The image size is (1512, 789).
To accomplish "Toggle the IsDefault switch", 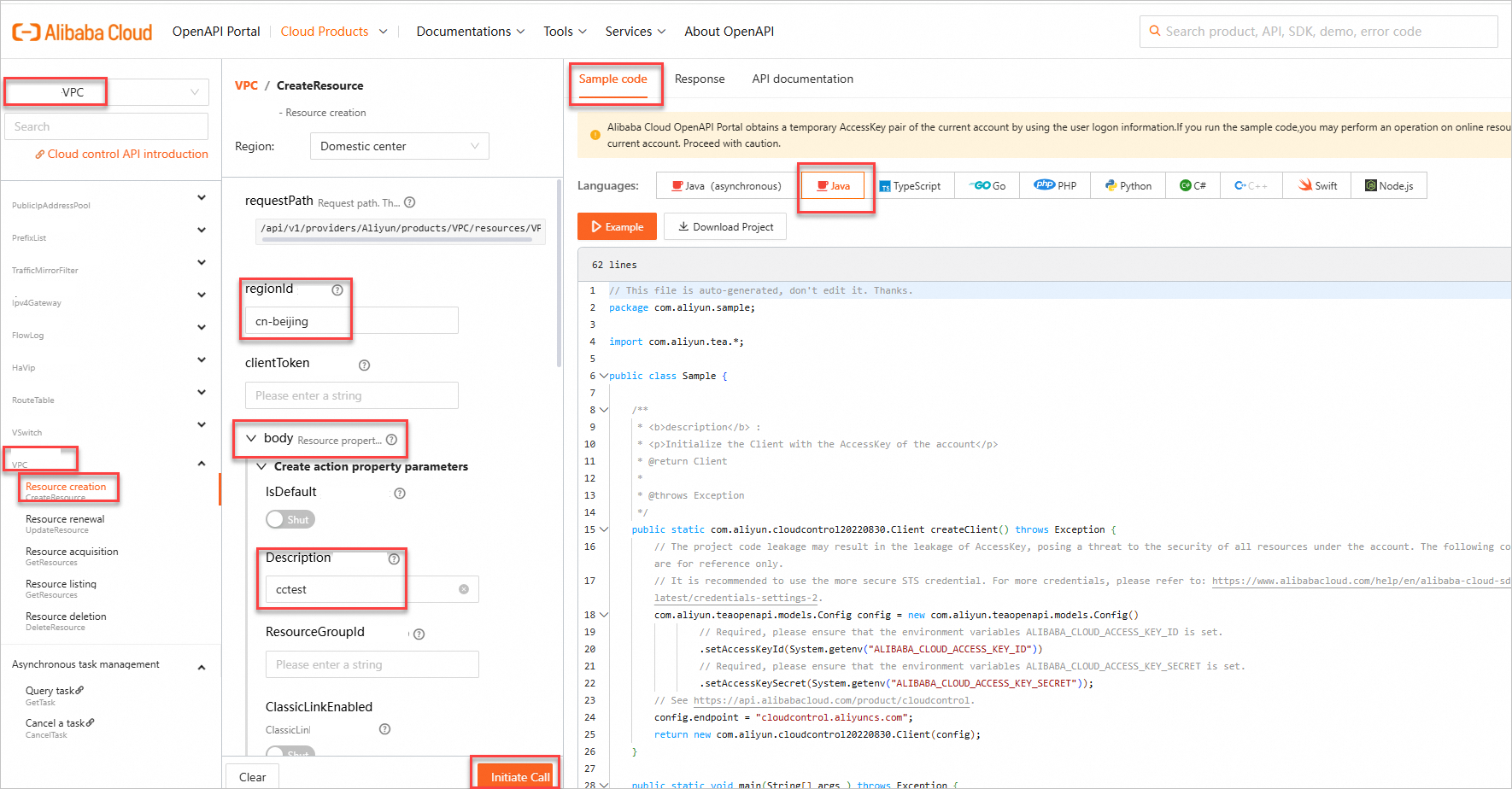I will (290, 519).
